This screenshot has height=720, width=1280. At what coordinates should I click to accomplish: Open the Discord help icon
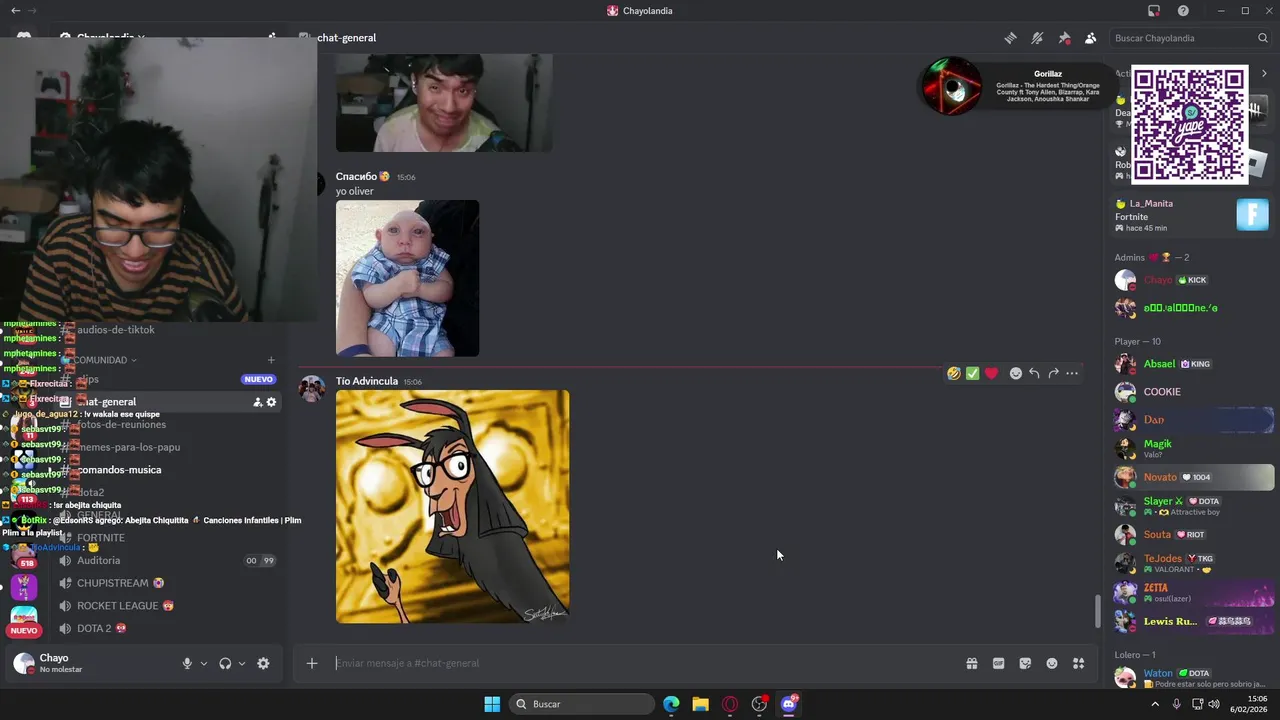pyautogui.click(x=1183, y=11)
